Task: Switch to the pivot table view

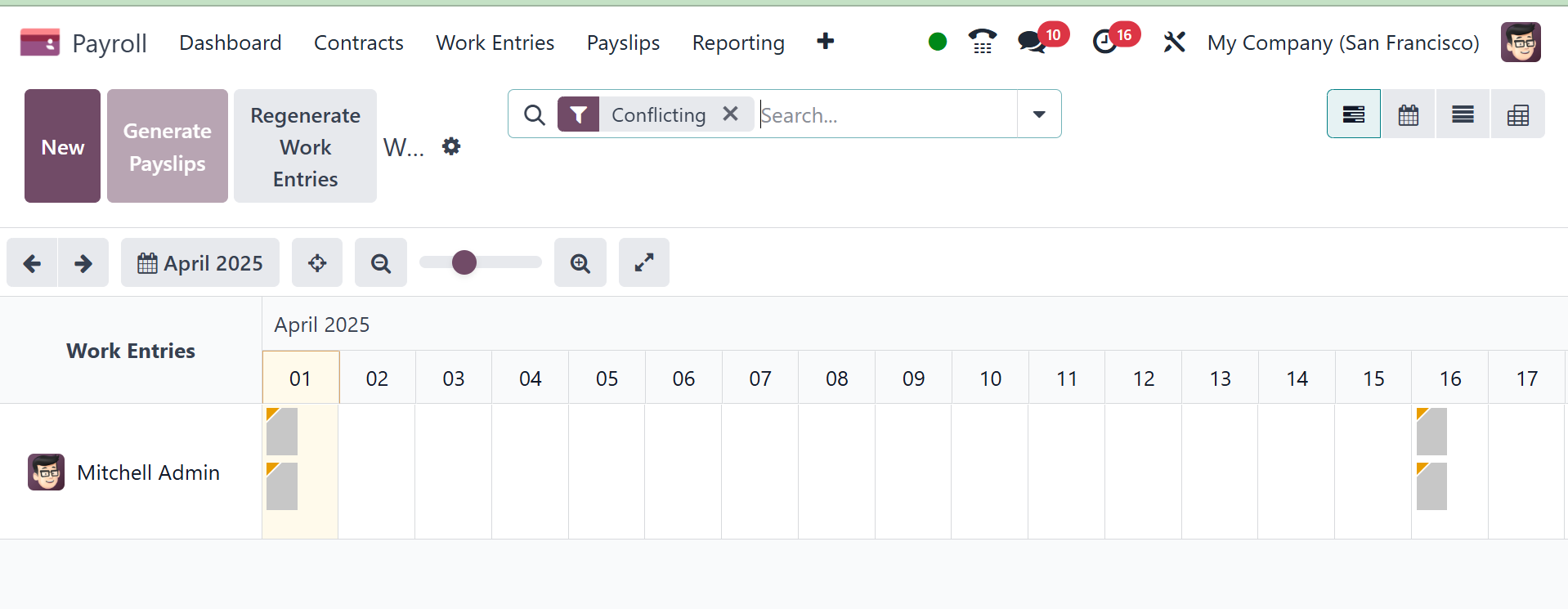Action: coord(1518,114)
